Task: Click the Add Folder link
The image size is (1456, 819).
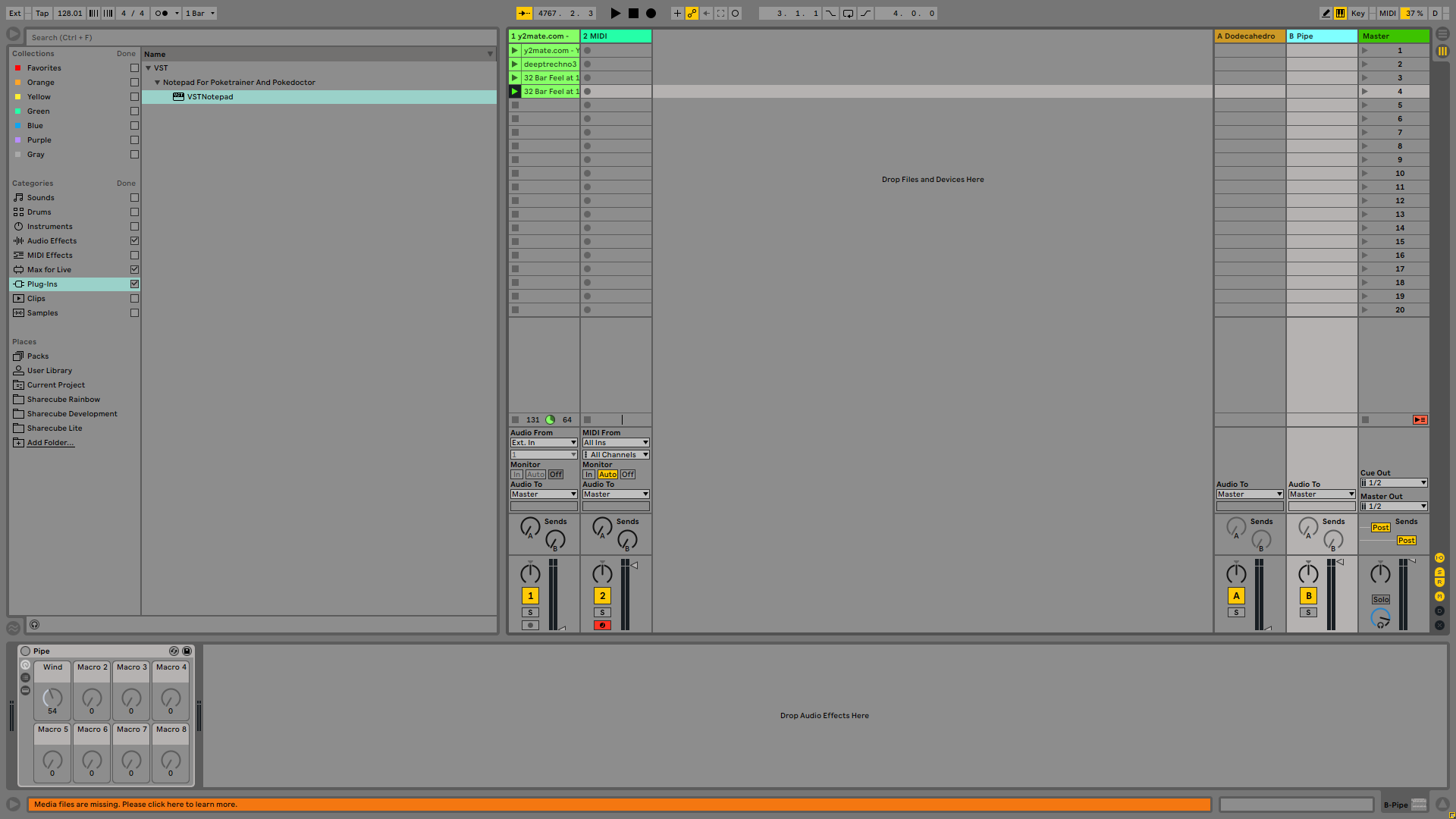Action: point(50,443)
